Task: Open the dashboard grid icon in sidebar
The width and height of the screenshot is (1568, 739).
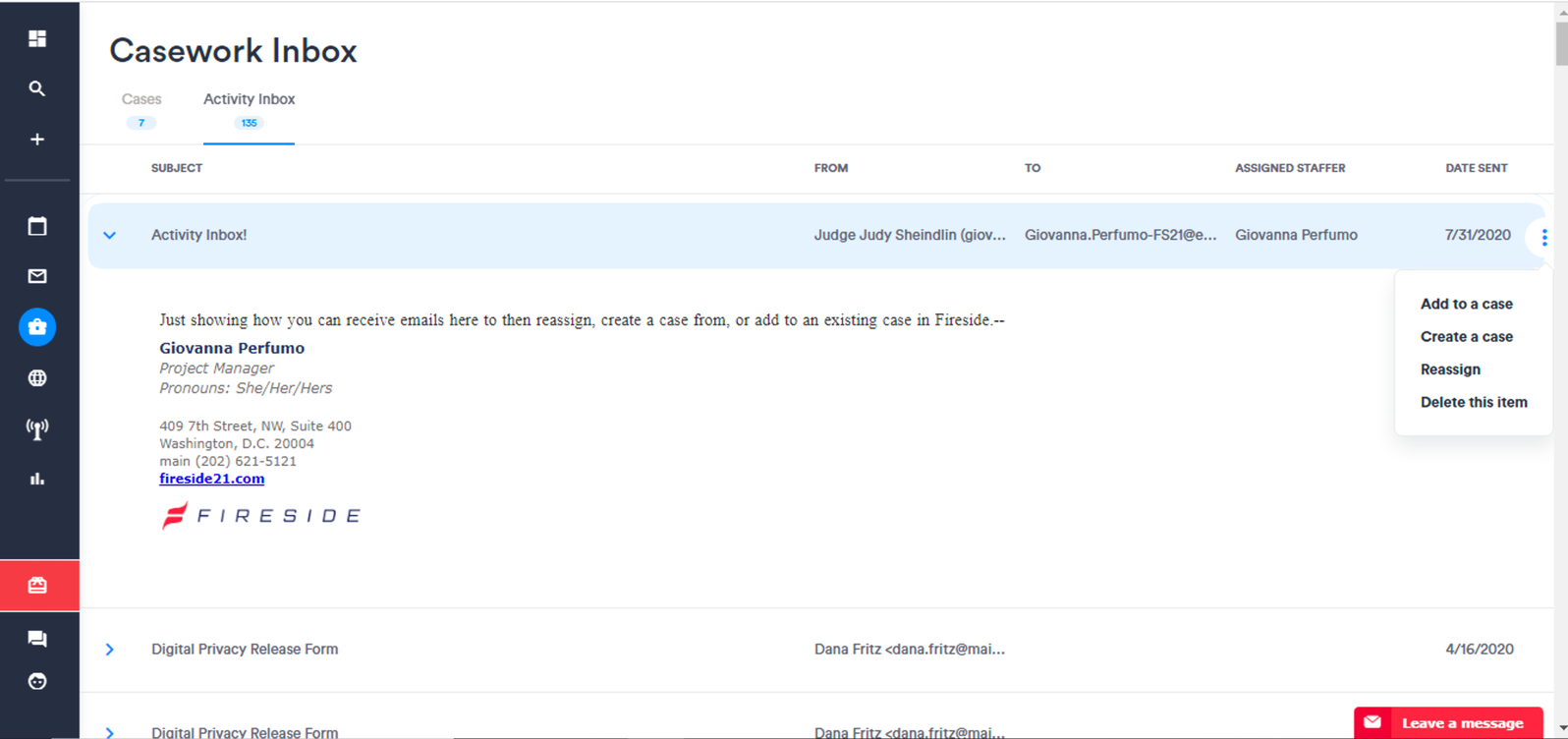Action: click(37, 38)
